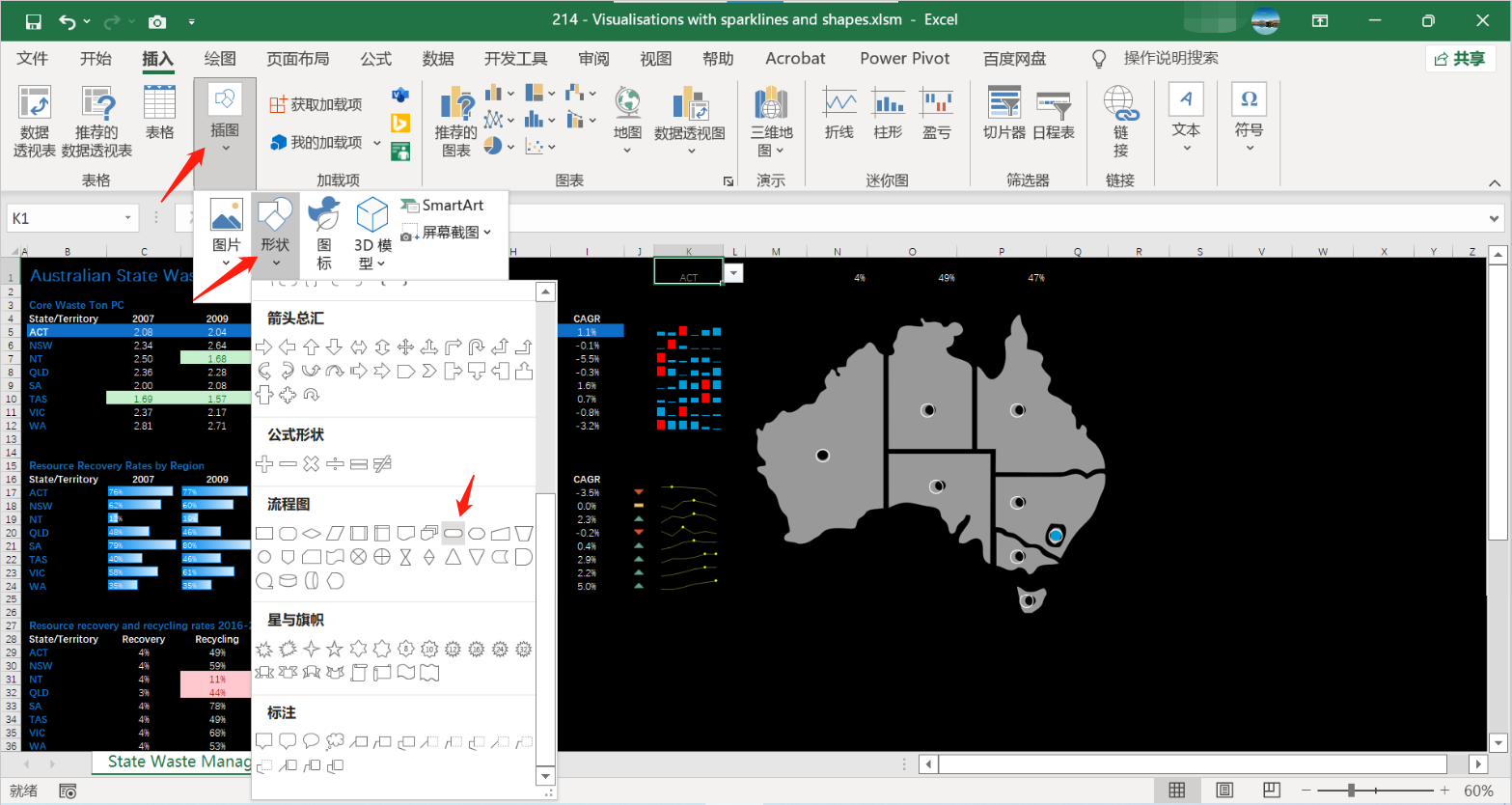Select the 5-point star shape
1512x805 pixels.
pos(335,649)
